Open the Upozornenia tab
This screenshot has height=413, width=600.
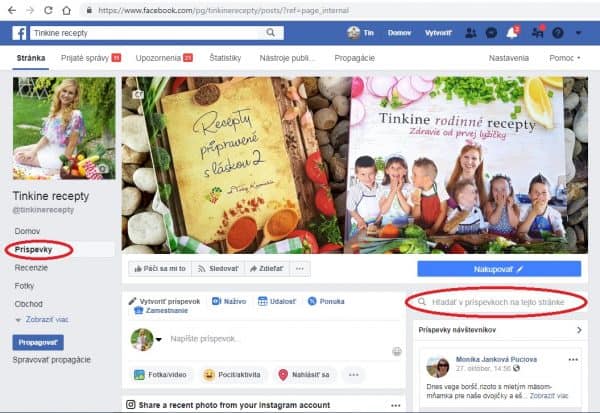(164, 58)
